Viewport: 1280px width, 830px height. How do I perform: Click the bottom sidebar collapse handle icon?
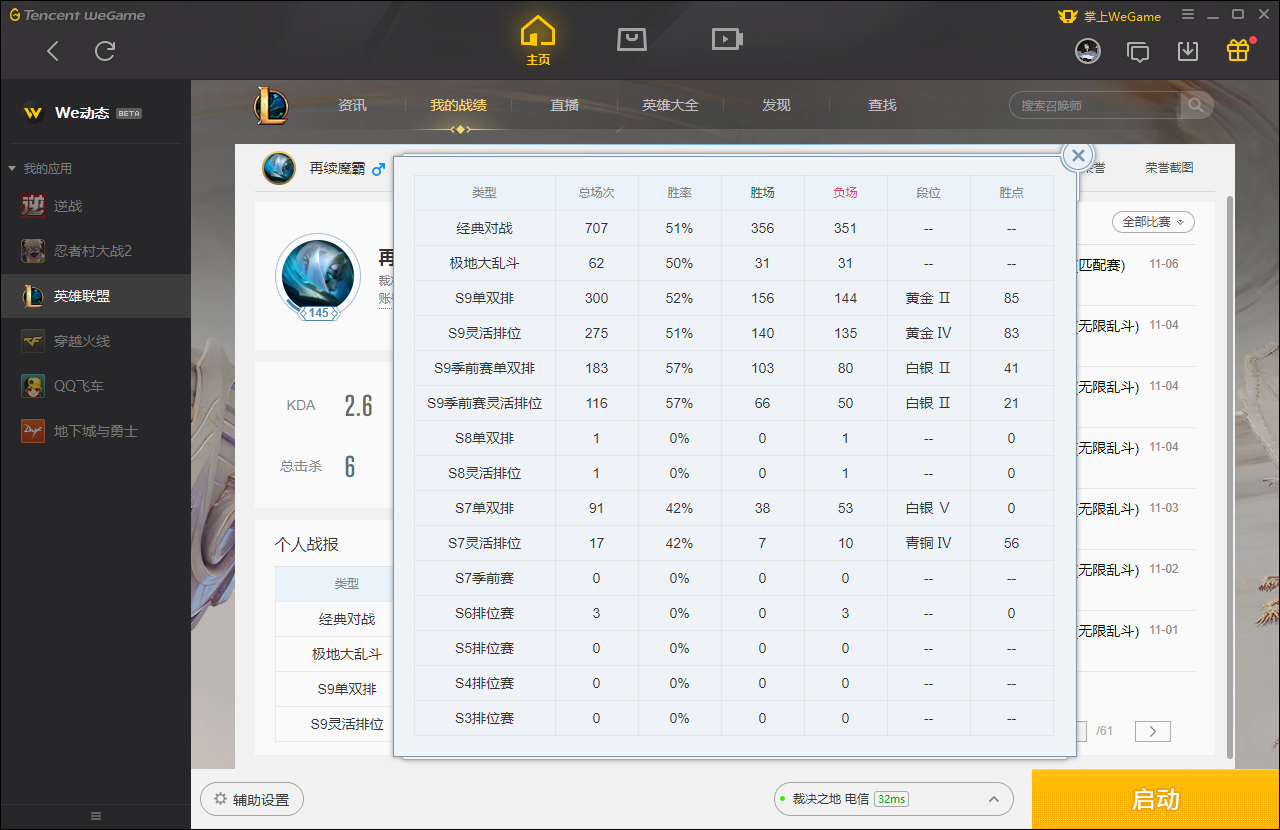point(95,816)
